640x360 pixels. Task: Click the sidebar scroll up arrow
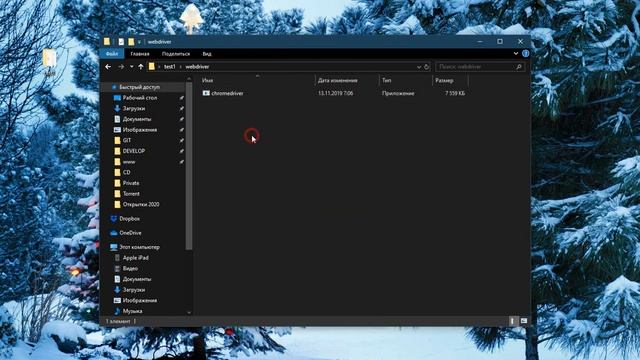tap(189, 79)
